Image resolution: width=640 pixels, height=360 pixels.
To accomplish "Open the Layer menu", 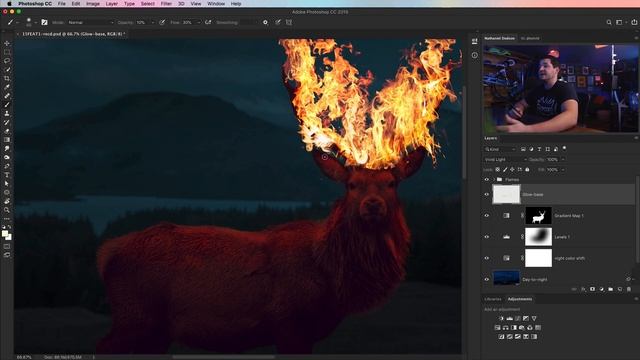I will point(111,4).
